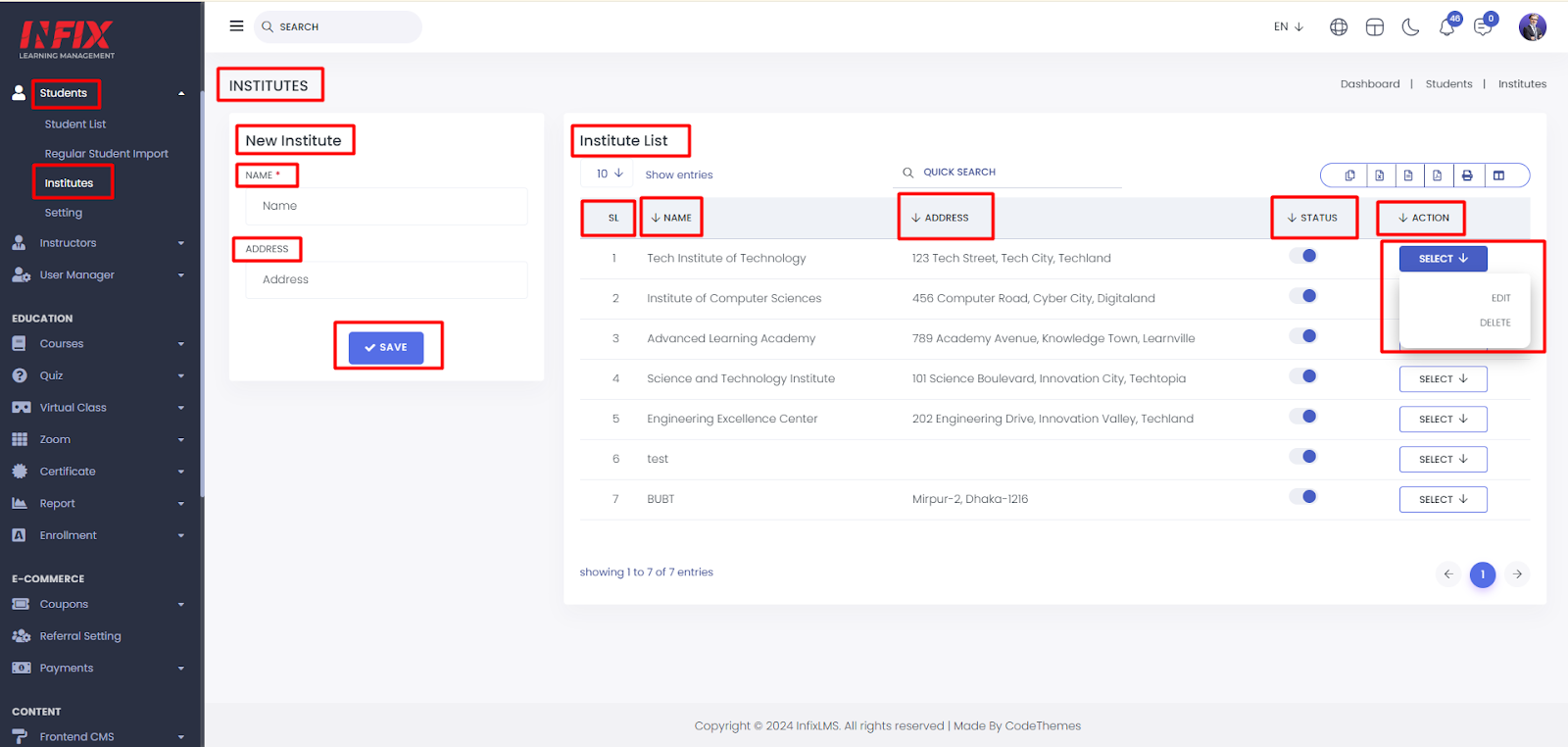Focus the top bar Search field
Image resolution: width=1568 pixels, height=747 pixels.
coord(338,27)
